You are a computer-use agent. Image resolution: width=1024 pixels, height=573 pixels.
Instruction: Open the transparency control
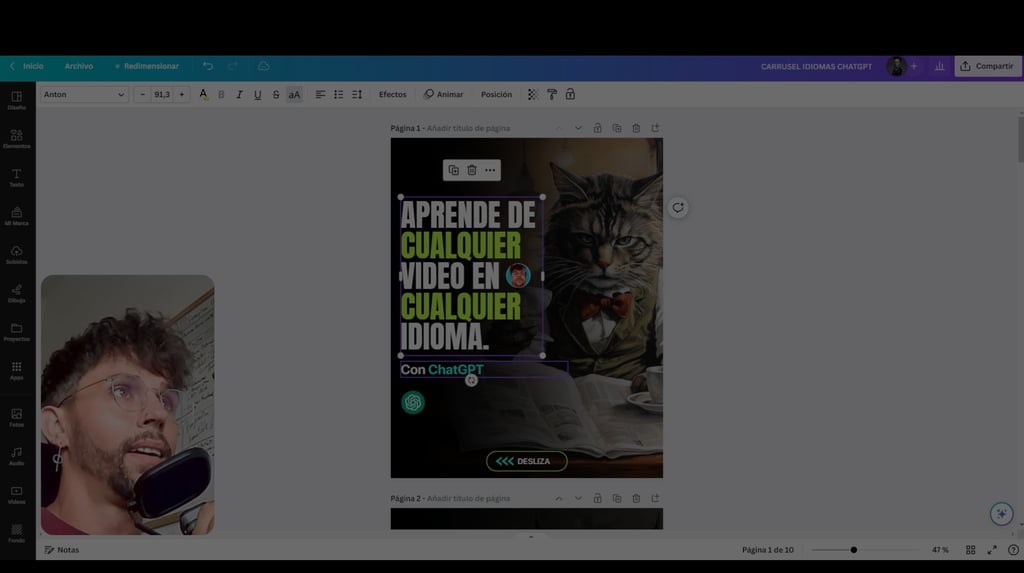533,95
